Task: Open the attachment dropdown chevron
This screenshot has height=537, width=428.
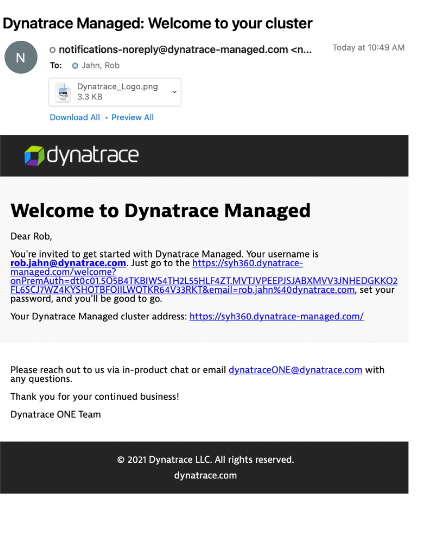Action: (174, 92)
